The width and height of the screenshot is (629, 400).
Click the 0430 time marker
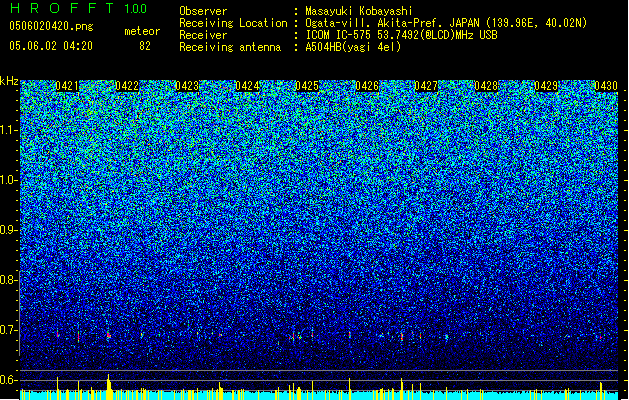coord(606,86)
